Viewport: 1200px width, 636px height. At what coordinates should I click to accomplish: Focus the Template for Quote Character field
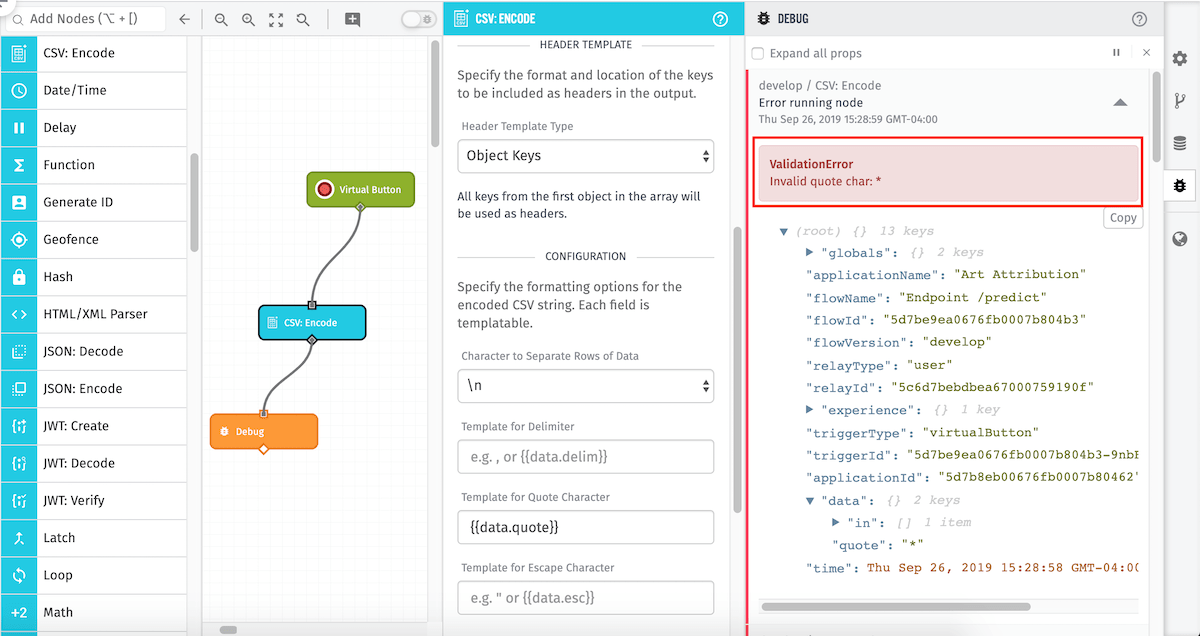point(585,527)
